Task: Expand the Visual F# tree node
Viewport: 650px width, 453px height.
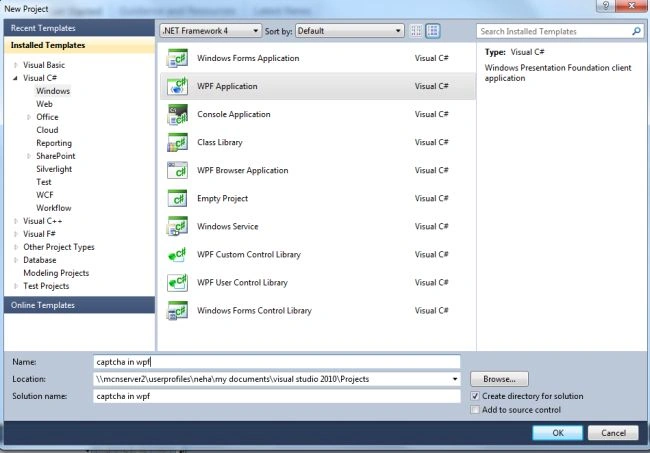Action: pos(16,234)
